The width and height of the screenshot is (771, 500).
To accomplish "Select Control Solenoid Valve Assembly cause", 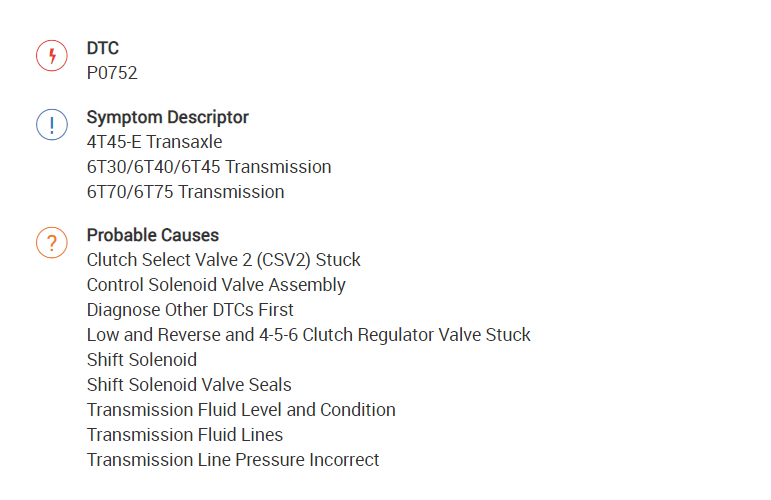I will tap(216, 285).
